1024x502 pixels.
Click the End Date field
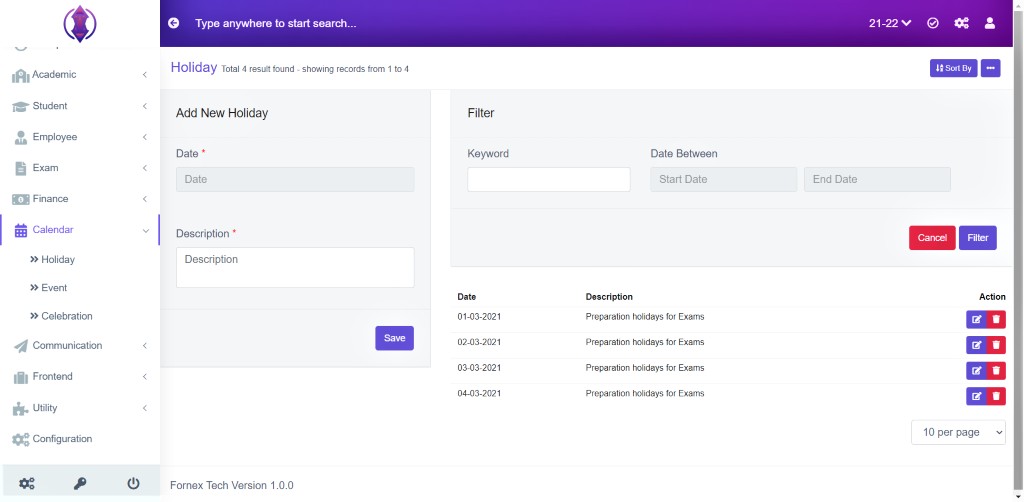(x=877, y=180)
